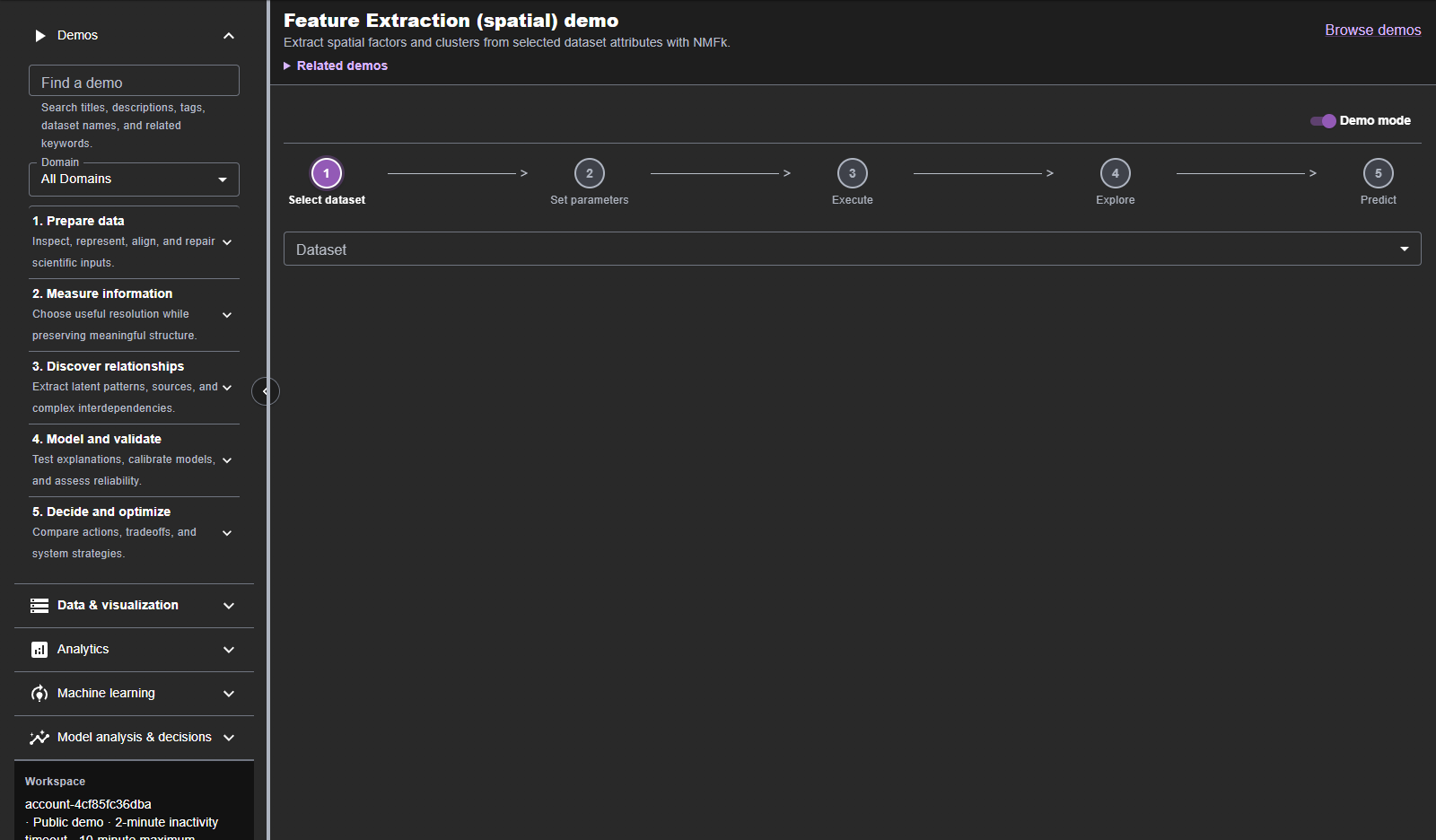The width and height of the screenshot is (1436, 840).
Task: Go to step 2 Set parameters circle
Action: [590, 173]
